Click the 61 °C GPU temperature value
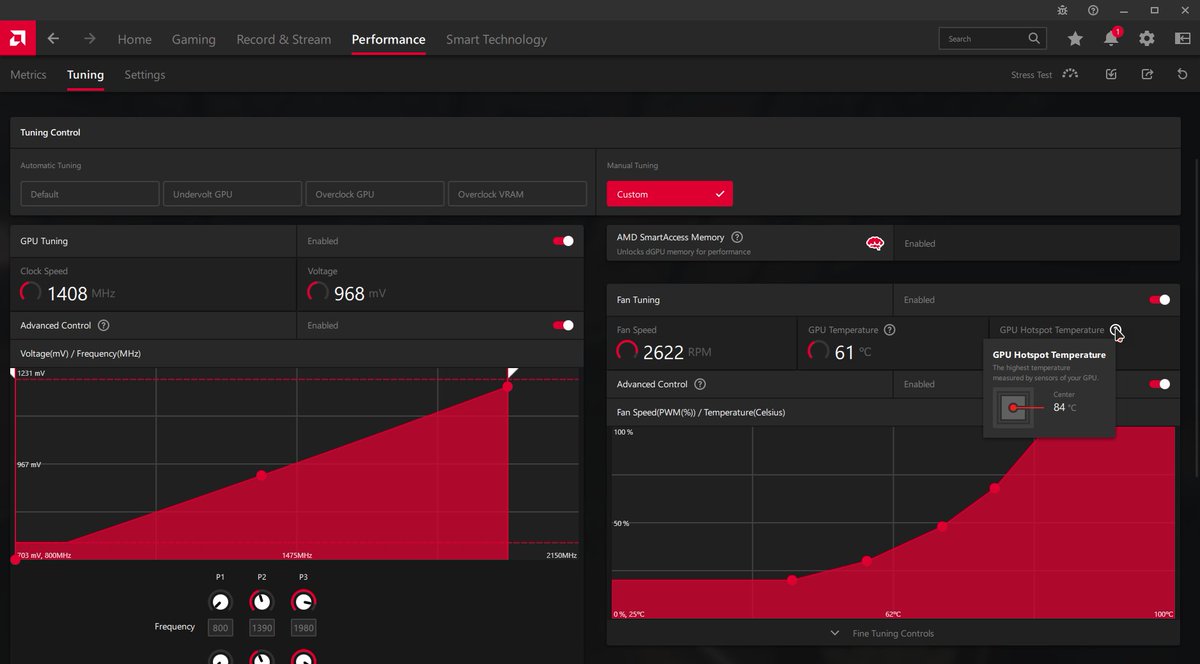Viewport: 1200px width, 664px height. pos(853,352)
